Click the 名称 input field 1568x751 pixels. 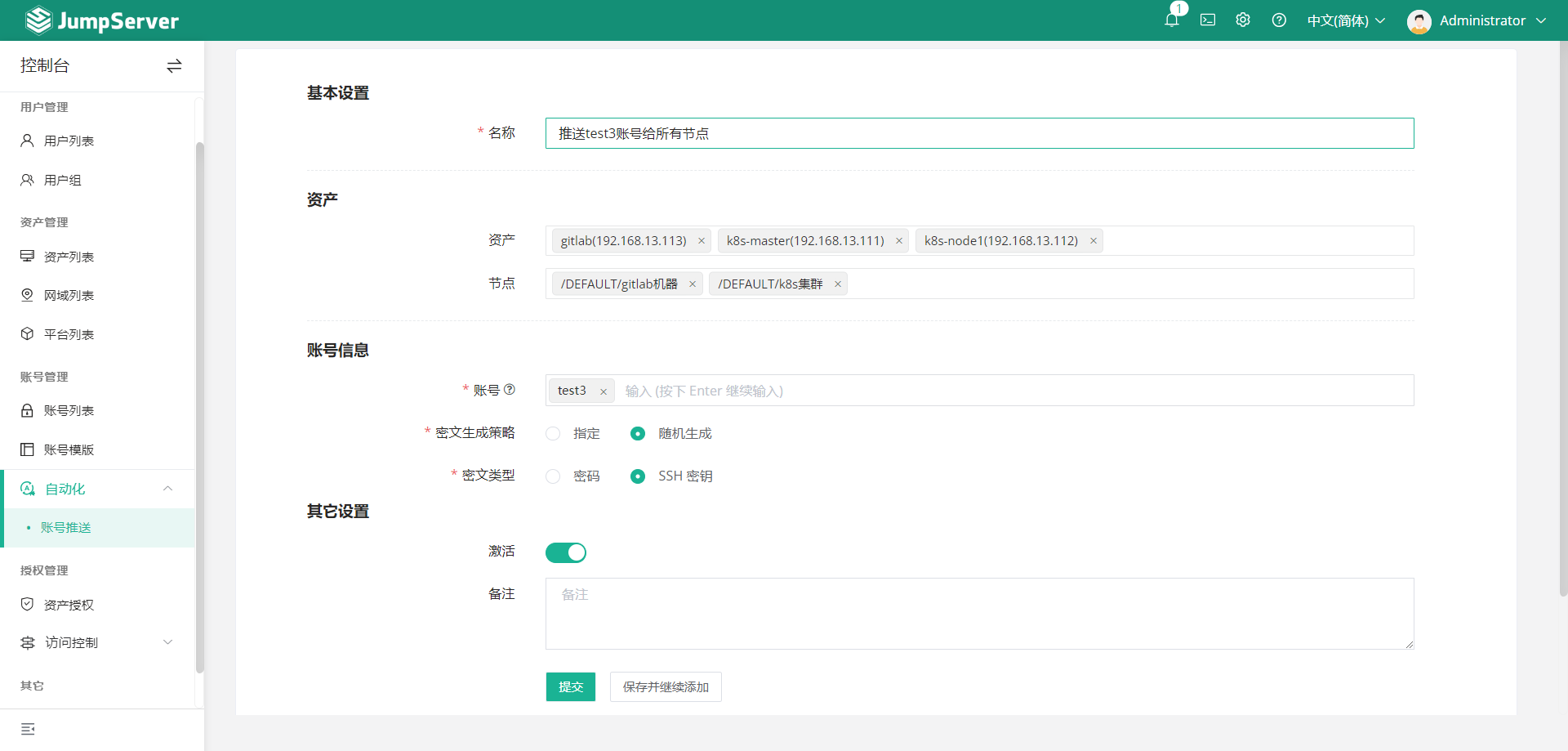click(x=979, y=133)
